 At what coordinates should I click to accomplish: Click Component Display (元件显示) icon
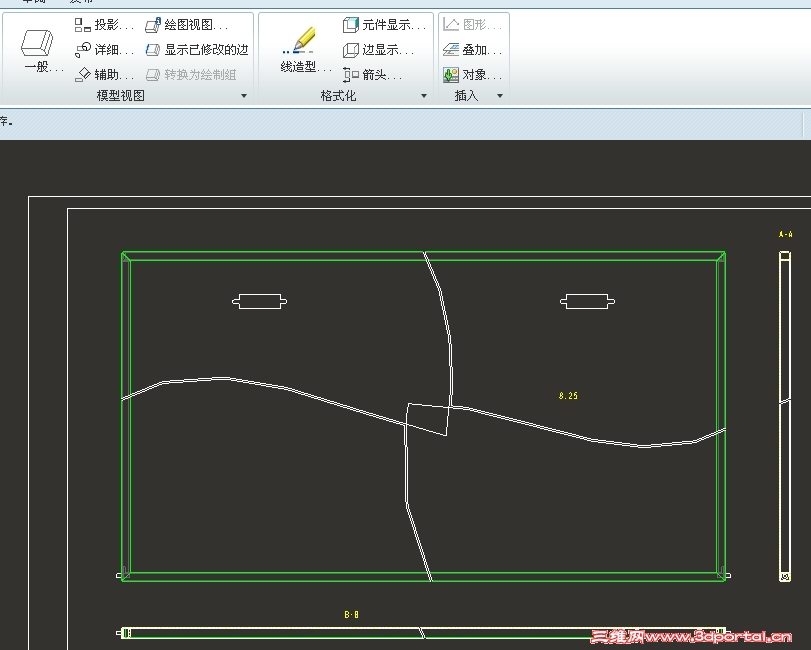click(351, 24)
